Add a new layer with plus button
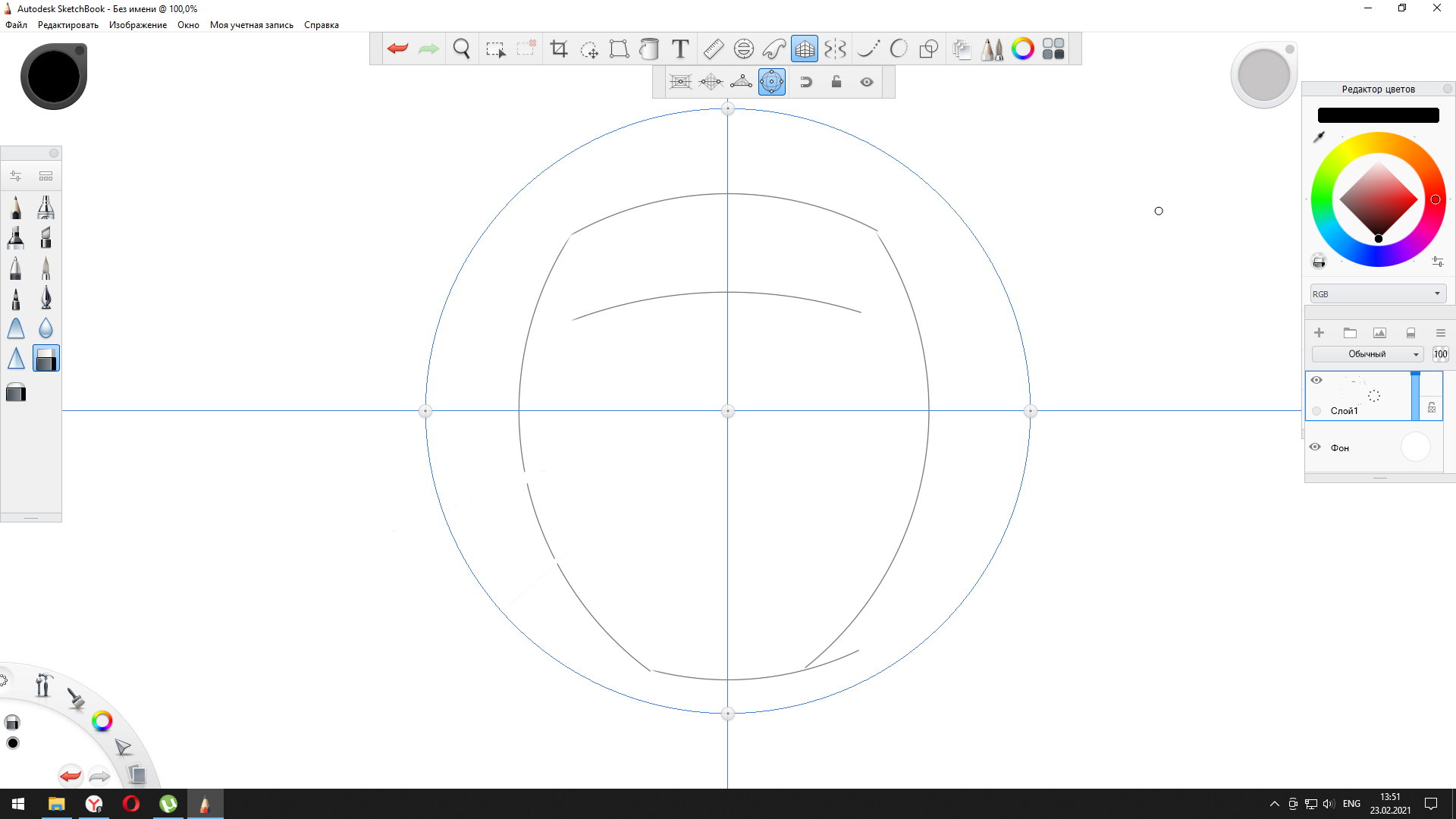The image size is (1456, 819). click(x=1319, y=333)
